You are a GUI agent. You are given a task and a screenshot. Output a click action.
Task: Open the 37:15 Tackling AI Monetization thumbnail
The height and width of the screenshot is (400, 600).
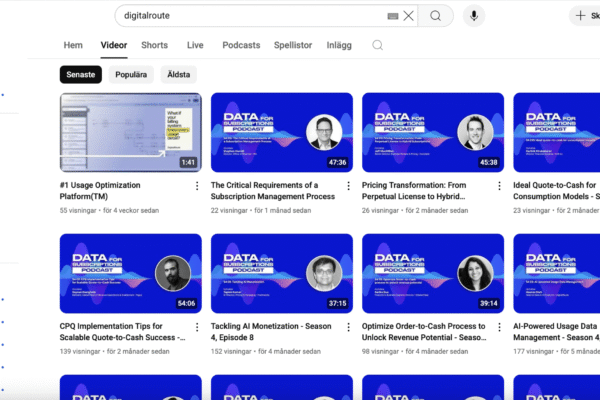[282, 273]
